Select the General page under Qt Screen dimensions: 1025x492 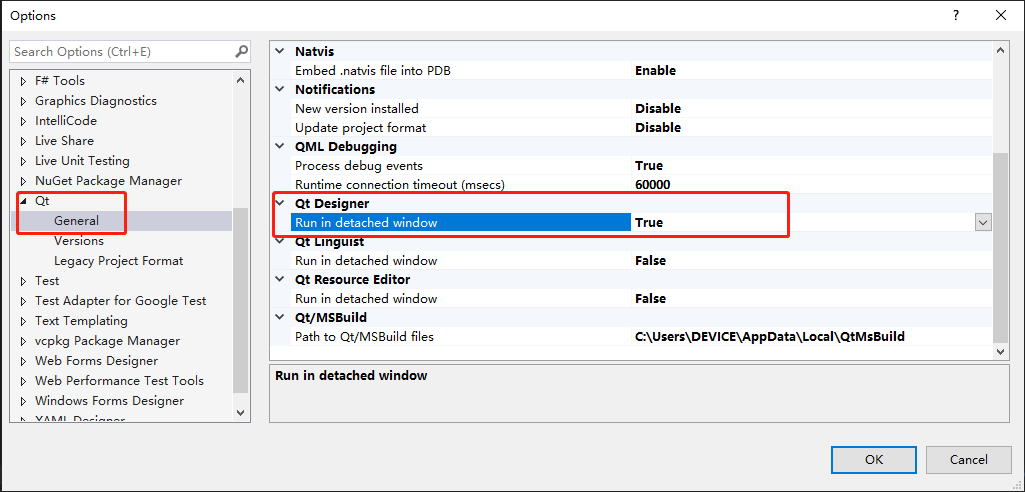click(x=76, y=221)
